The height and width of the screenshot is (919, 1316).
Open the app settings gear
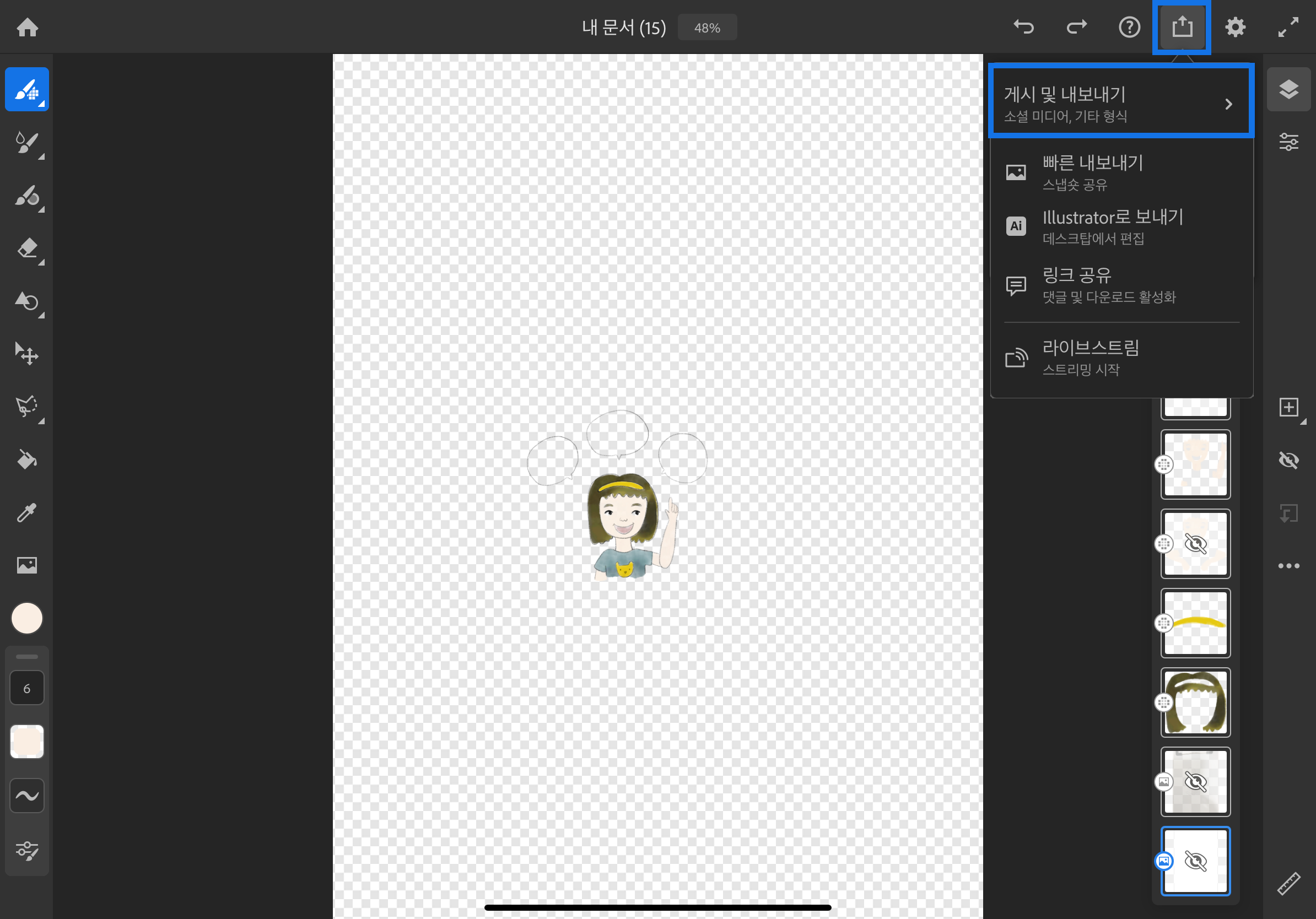click(1235, 27)
